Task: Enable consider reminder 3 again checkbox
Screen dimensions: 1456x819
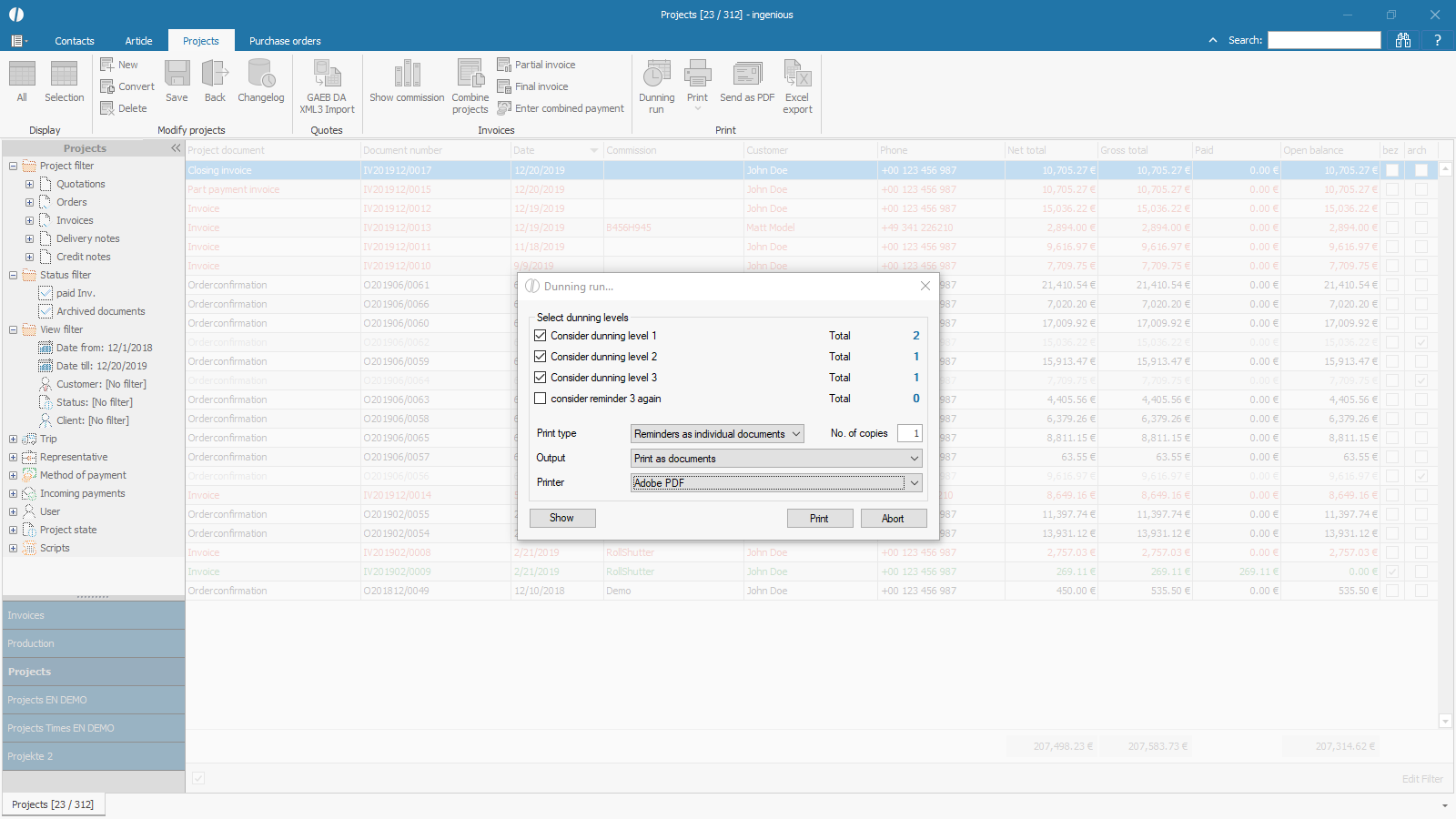Action: point(541,399)
